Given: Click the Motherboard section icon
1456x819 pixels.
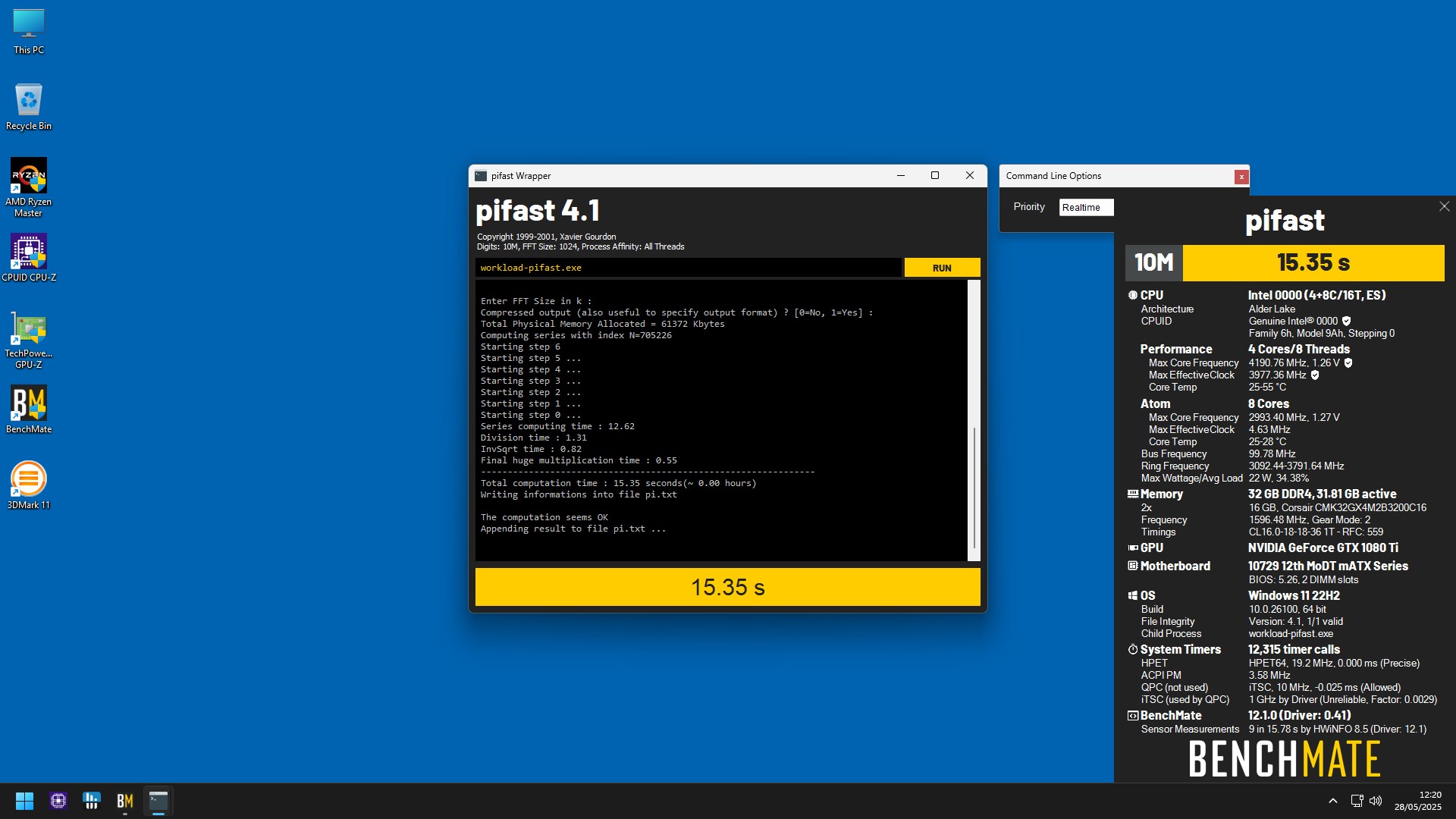Looking at the screenshot, I should [x=1133, y=566].
